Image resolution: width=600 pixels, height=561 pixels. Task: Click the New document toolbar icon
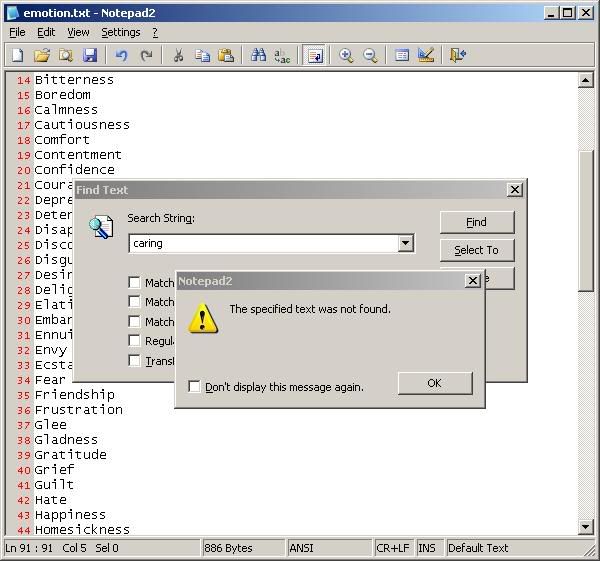click(18, 55)
